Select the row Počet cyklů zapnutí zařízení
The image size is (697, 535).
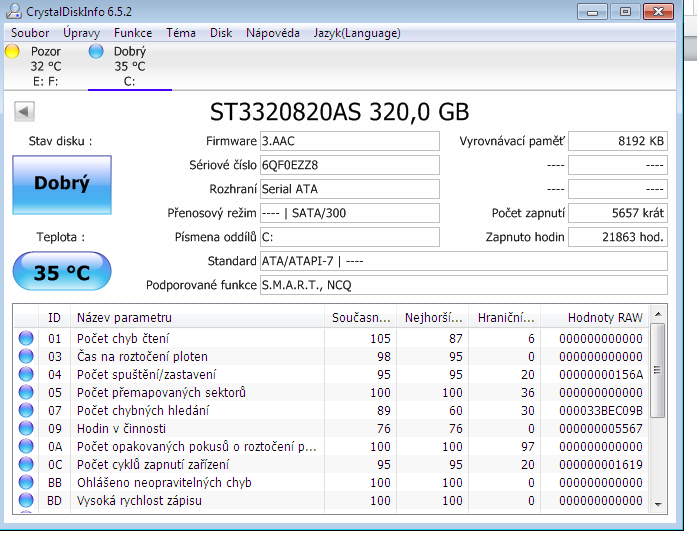(331, 464)
